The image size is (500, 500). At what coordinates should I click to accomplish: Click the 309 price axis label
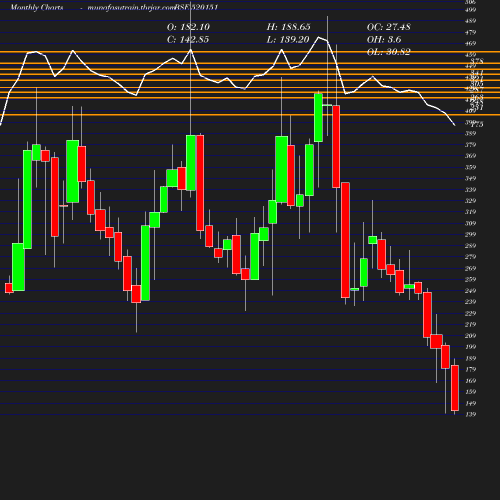[470, 223]
